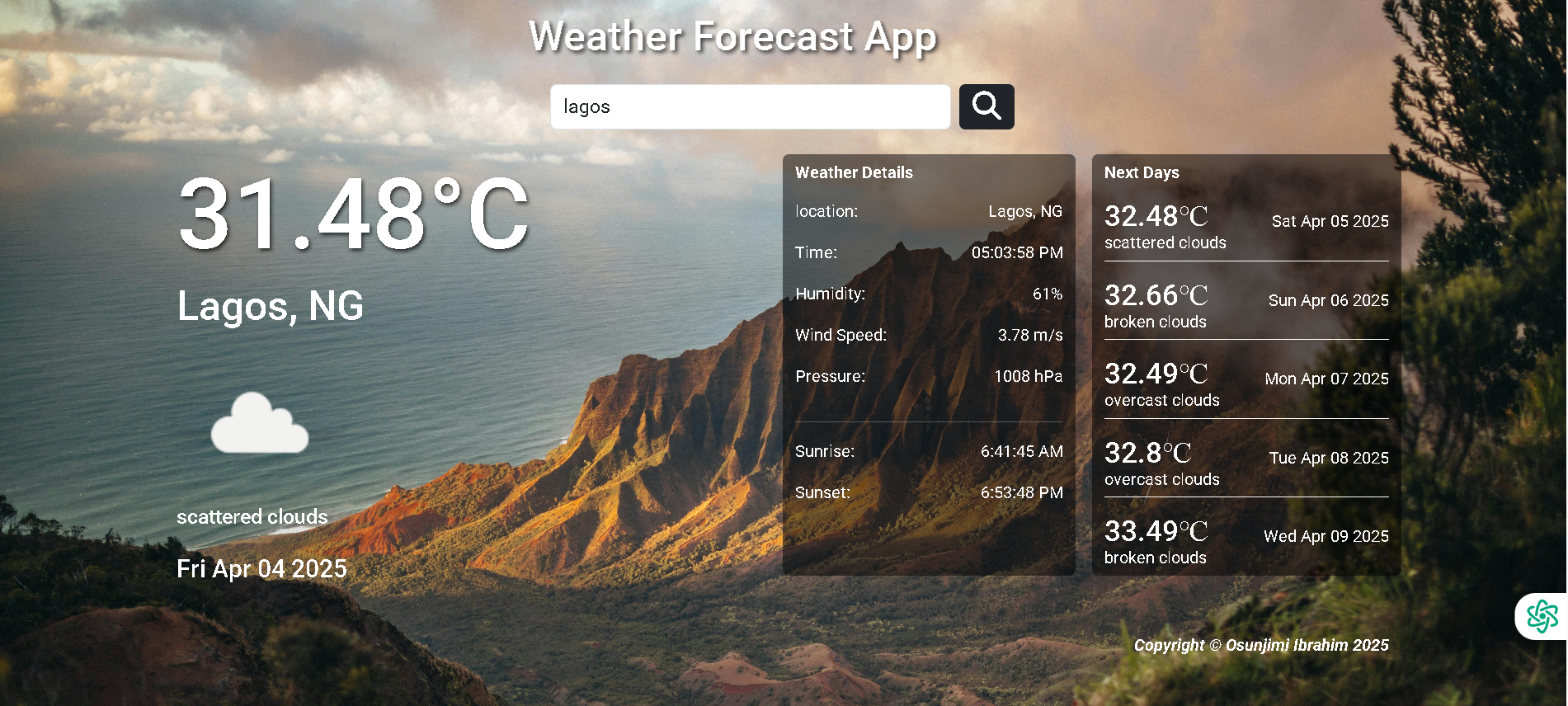Click the 6:53:48 PM sunset time
1568x706 pixels.
tap(1021, 493)
